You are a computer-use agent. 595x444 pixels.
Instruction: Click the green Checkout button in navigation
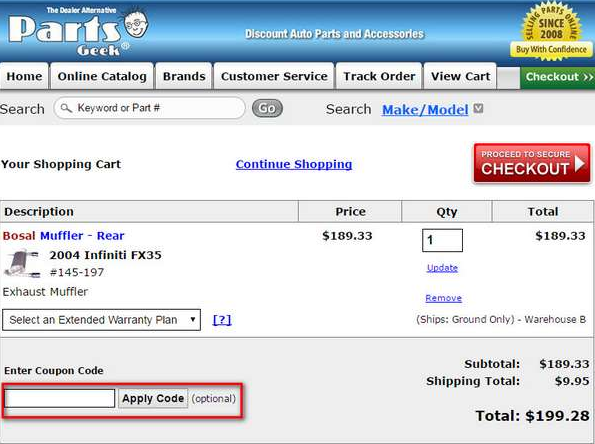click(x=558, y=77)
